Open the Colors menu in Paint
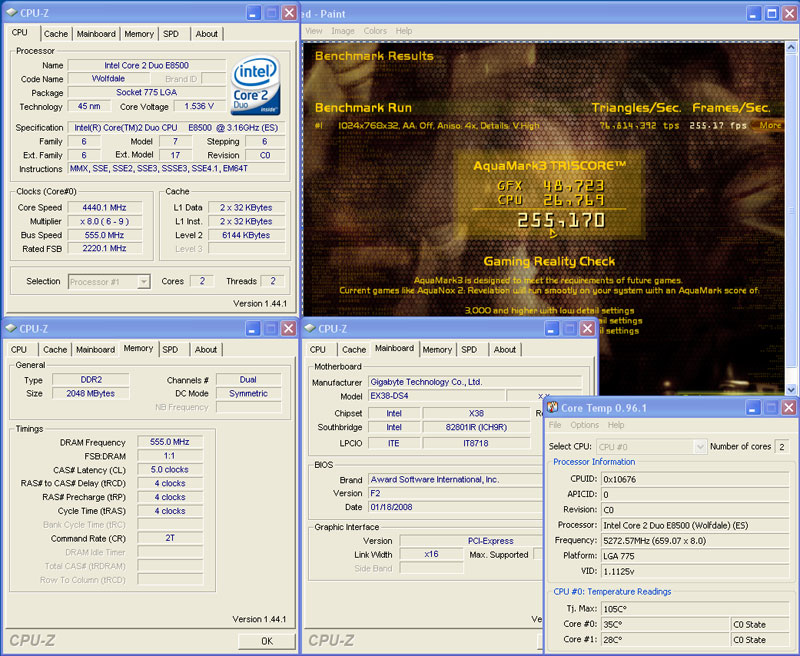Screen dimensions: 800x656 pyautogui.click(x=375, y=31)
